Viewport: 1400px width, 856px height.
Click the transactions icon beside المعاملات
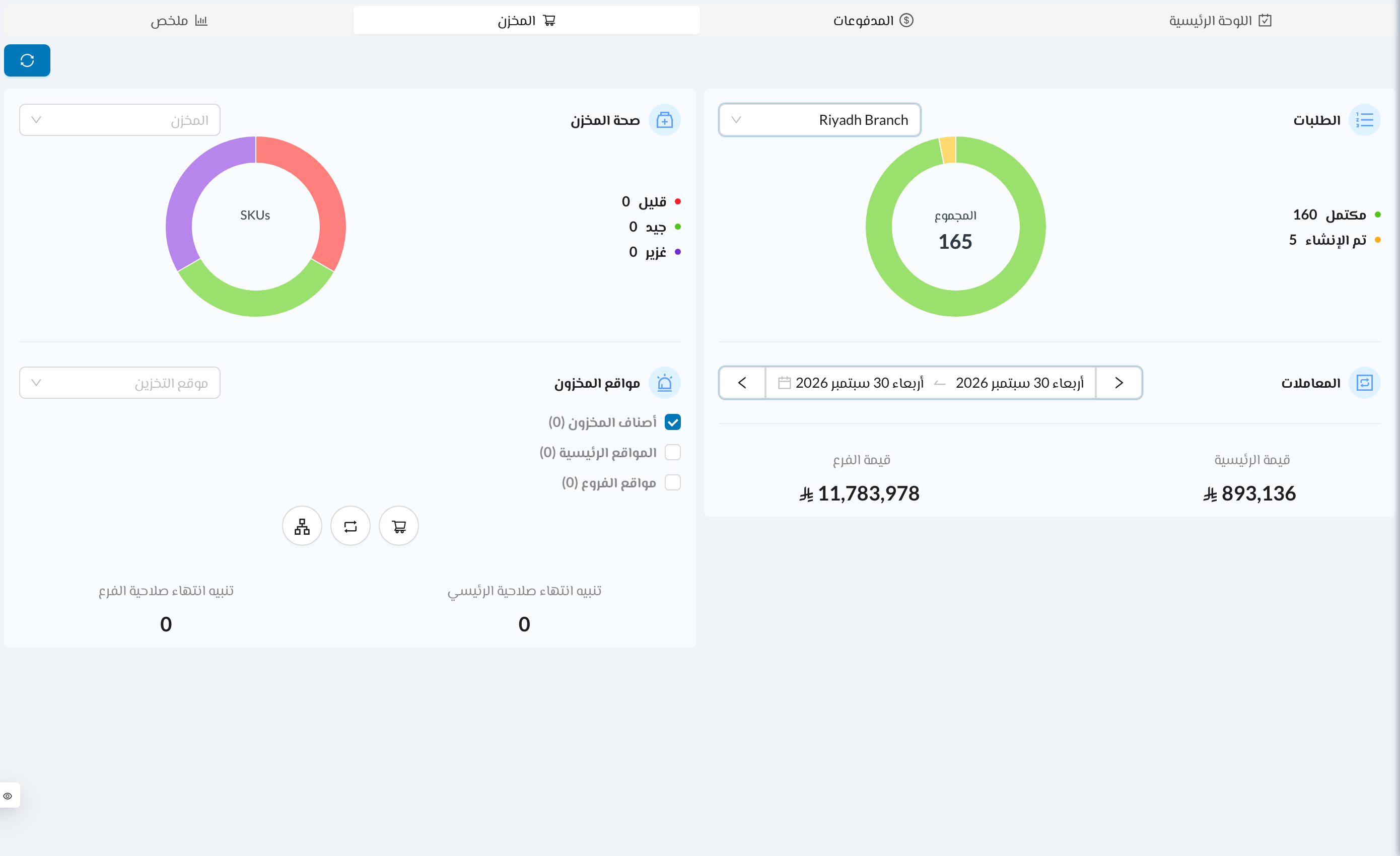pyautogui.click(x=1364, y=383)
